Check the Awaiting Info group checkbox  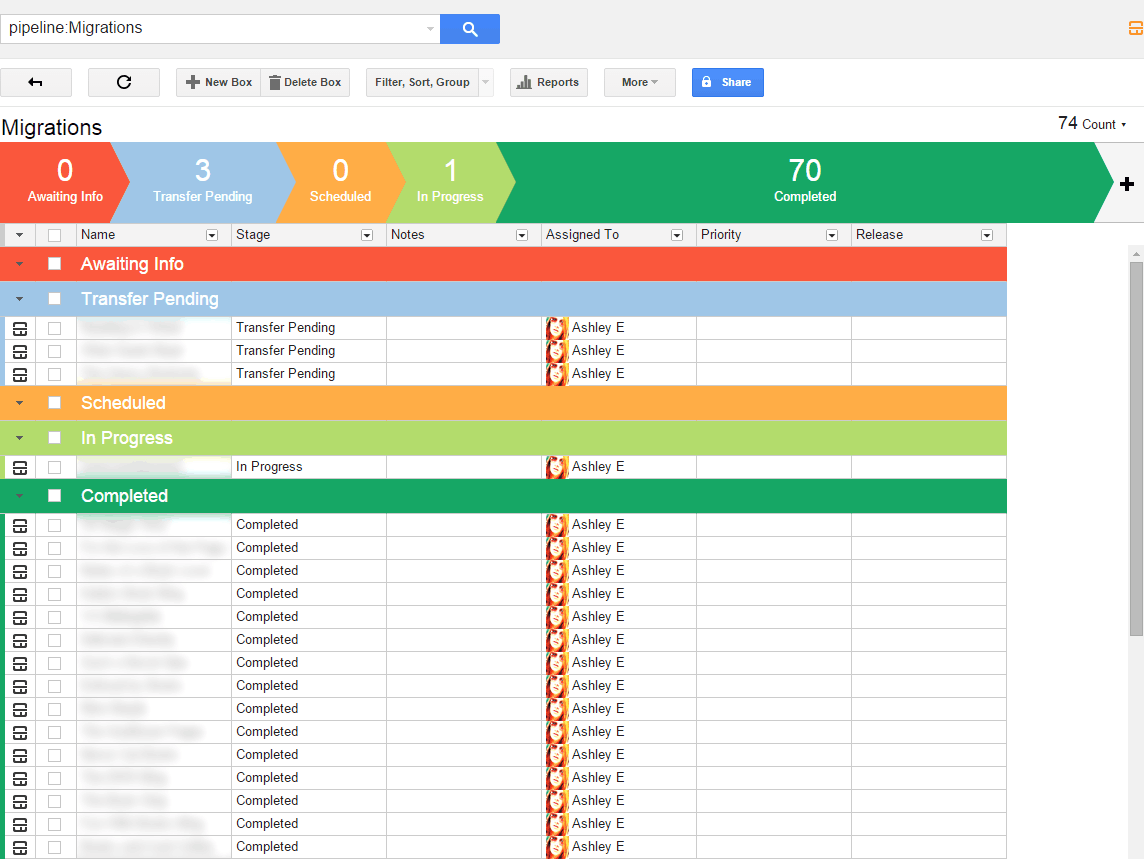55,264
